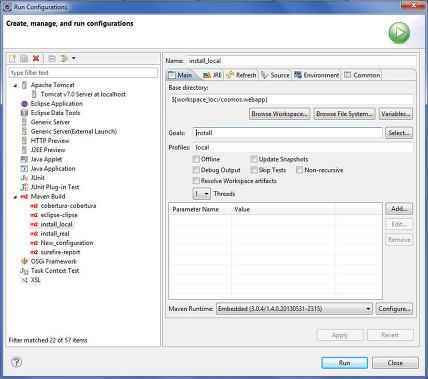Click the HTTP Preview icon
The image size is (428, 379).
24,141
